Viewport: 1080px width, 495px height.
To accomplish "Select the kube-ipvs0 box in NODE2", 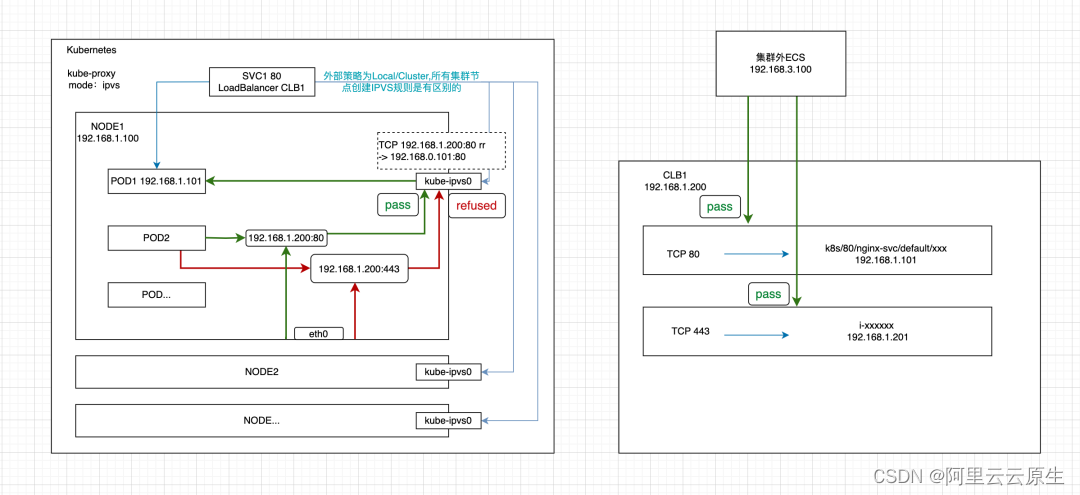I will click(x=448, y=372).
